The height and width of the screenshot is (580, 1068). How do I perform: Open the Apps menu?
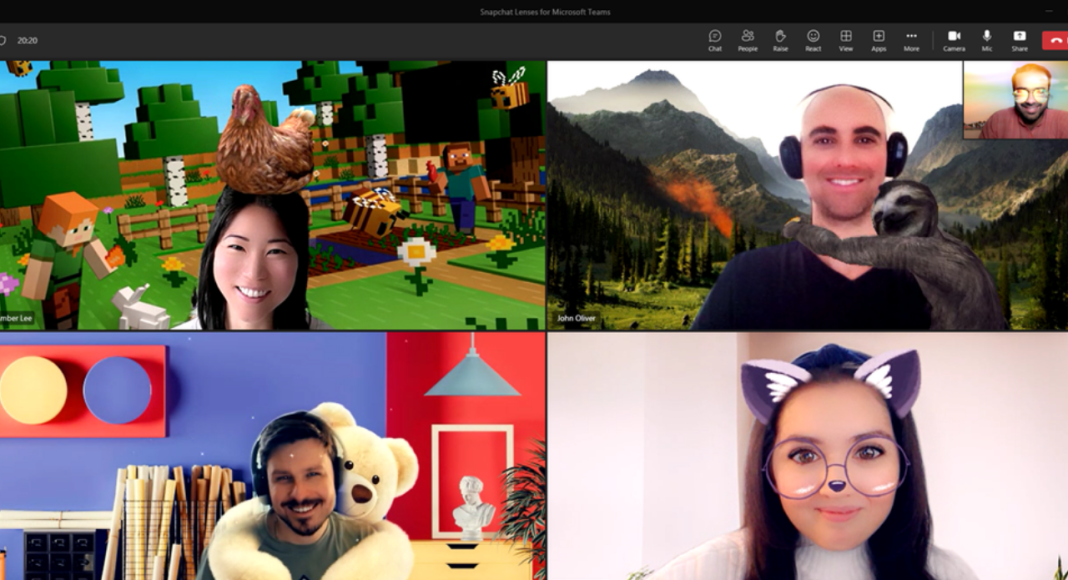(878, 40)
